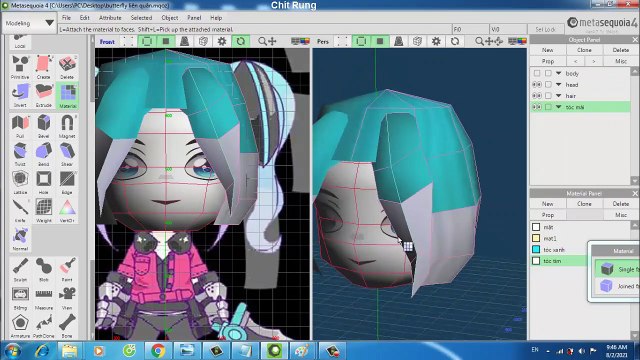The image size is (640, 360).
Task: Select the Extrude tool
Action: (x=43, y=95)
